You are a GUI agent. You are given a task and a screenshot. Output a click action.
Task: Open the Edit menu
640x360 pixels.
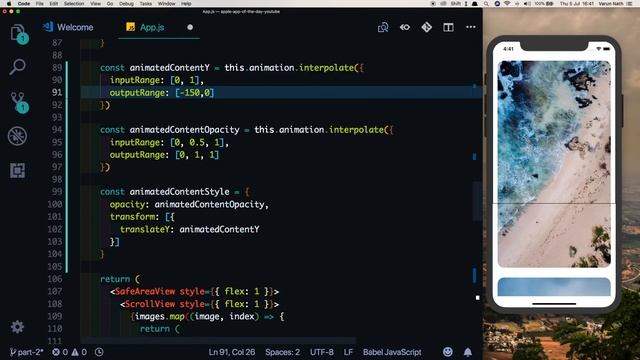coord(53,3)
